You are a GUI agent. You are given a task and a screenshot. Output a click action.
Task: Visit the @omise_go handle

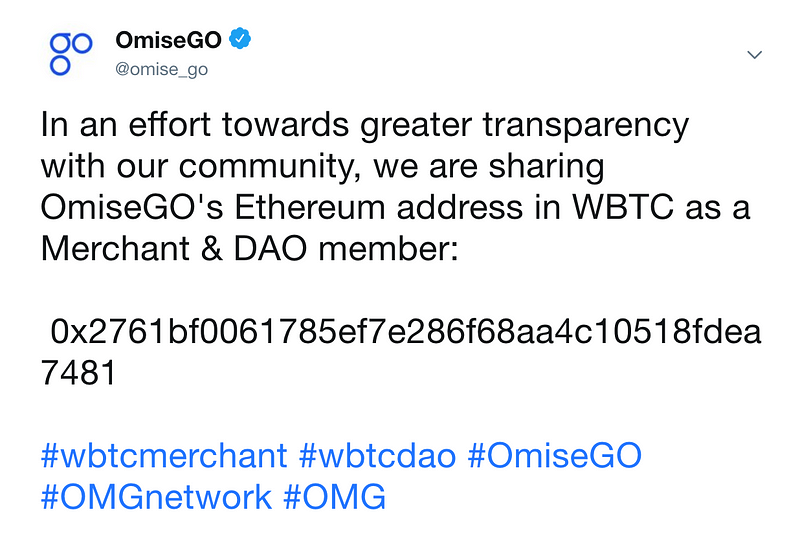click(162, 69)
